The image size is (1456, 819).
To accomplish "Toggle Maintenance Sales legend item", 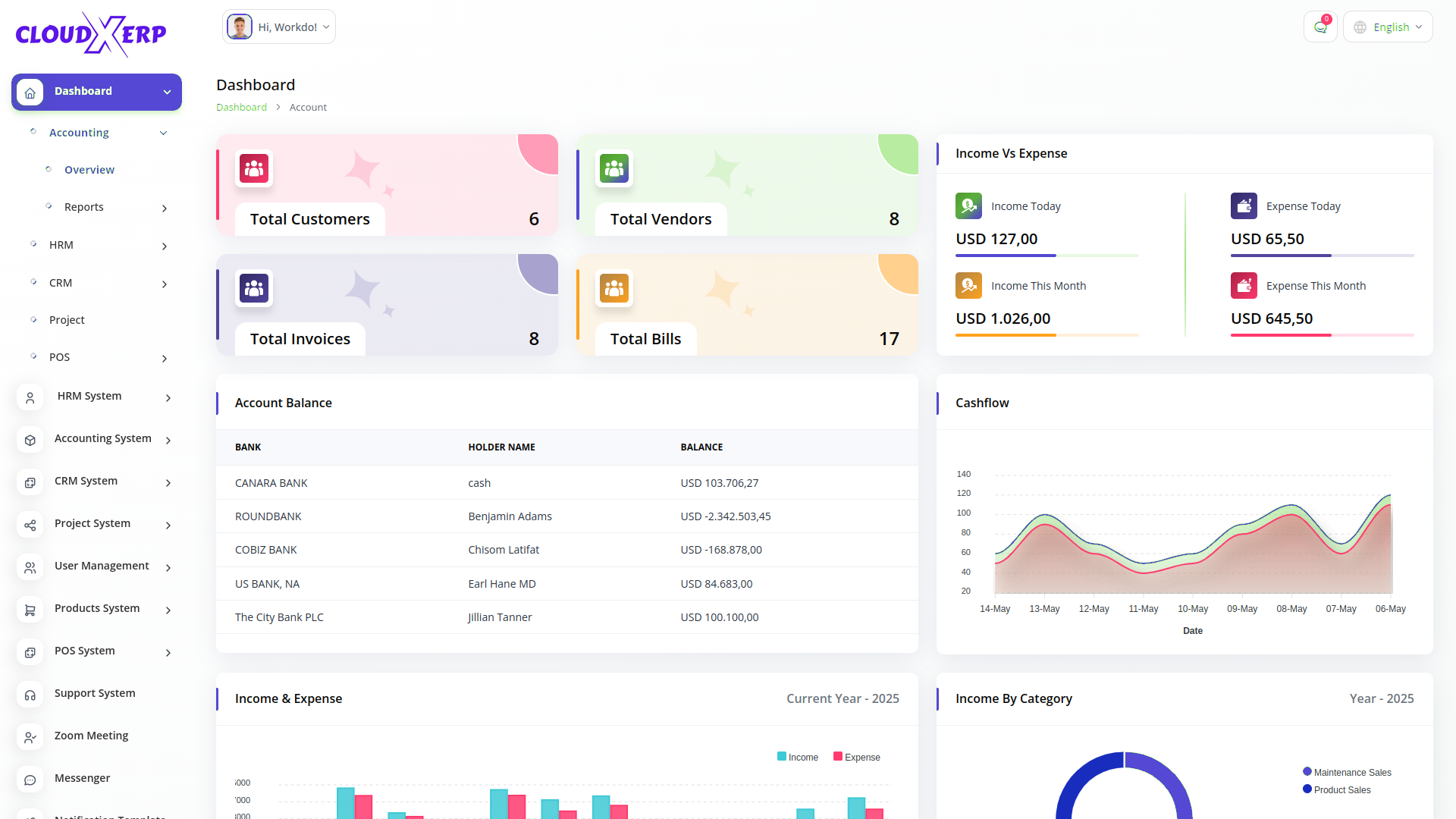I will pyautogui.click(x=1347, y=772).
